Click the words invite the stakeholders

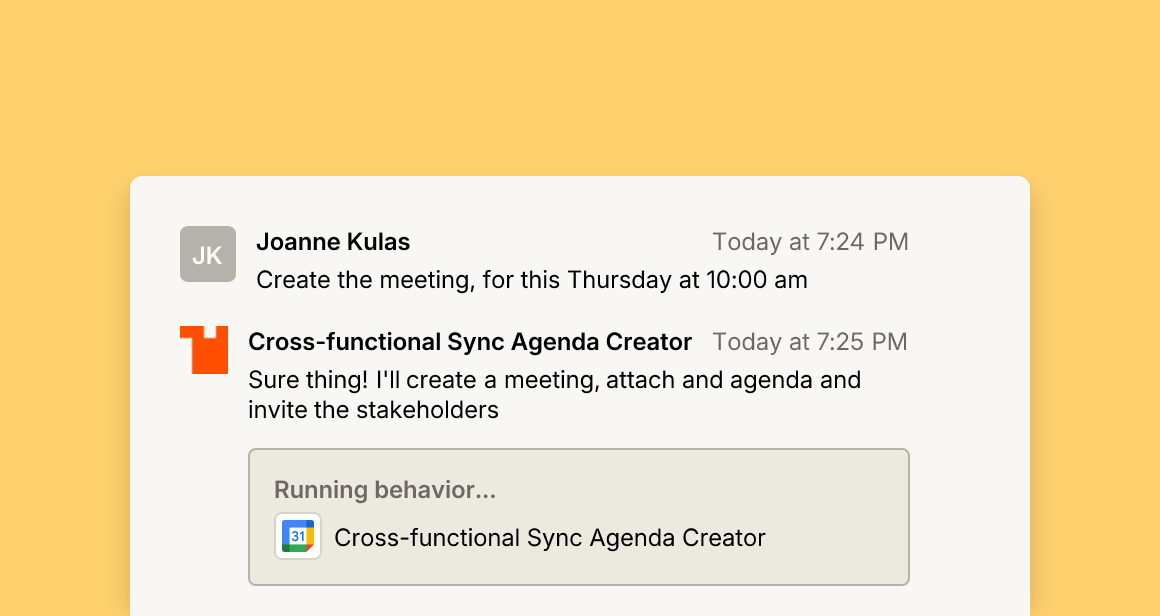374,410
